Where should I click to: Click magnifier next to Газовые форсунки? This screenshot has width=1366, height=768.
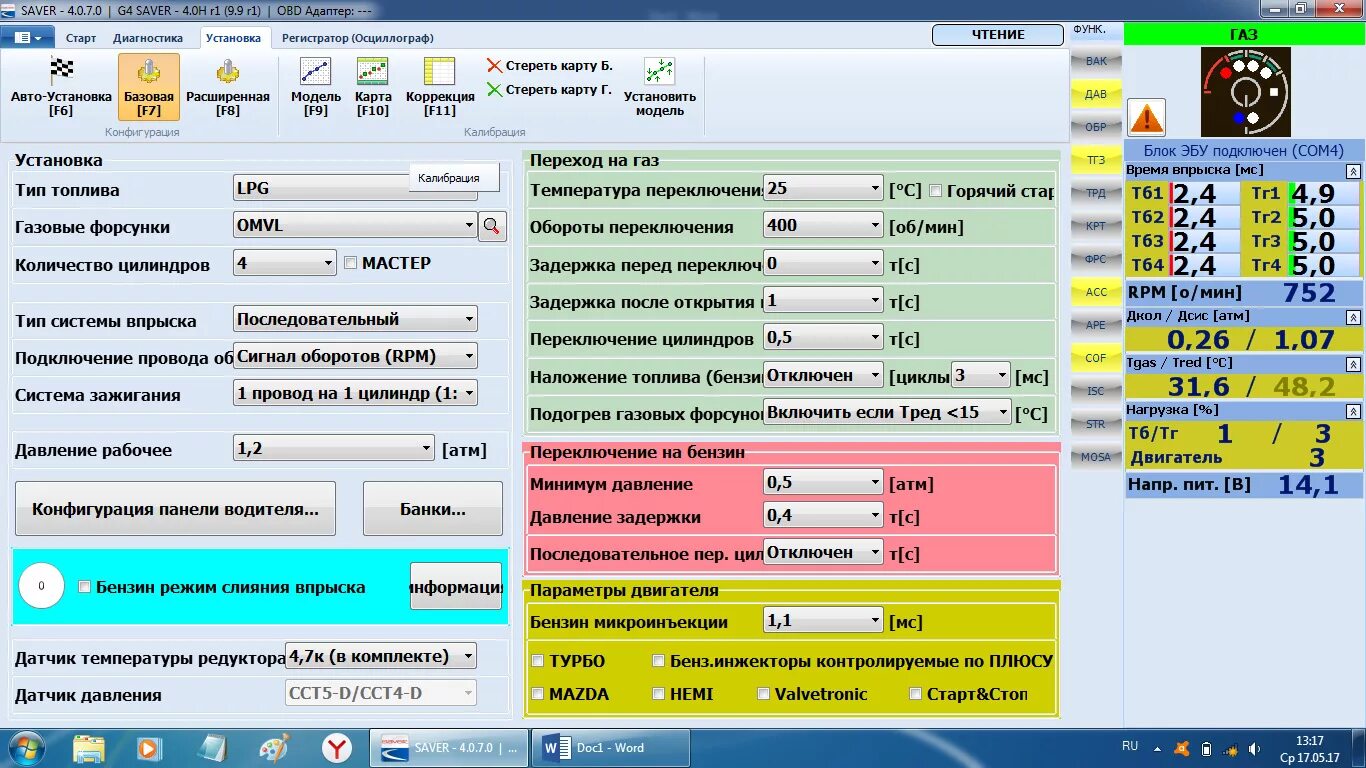(x=492, y=227)
